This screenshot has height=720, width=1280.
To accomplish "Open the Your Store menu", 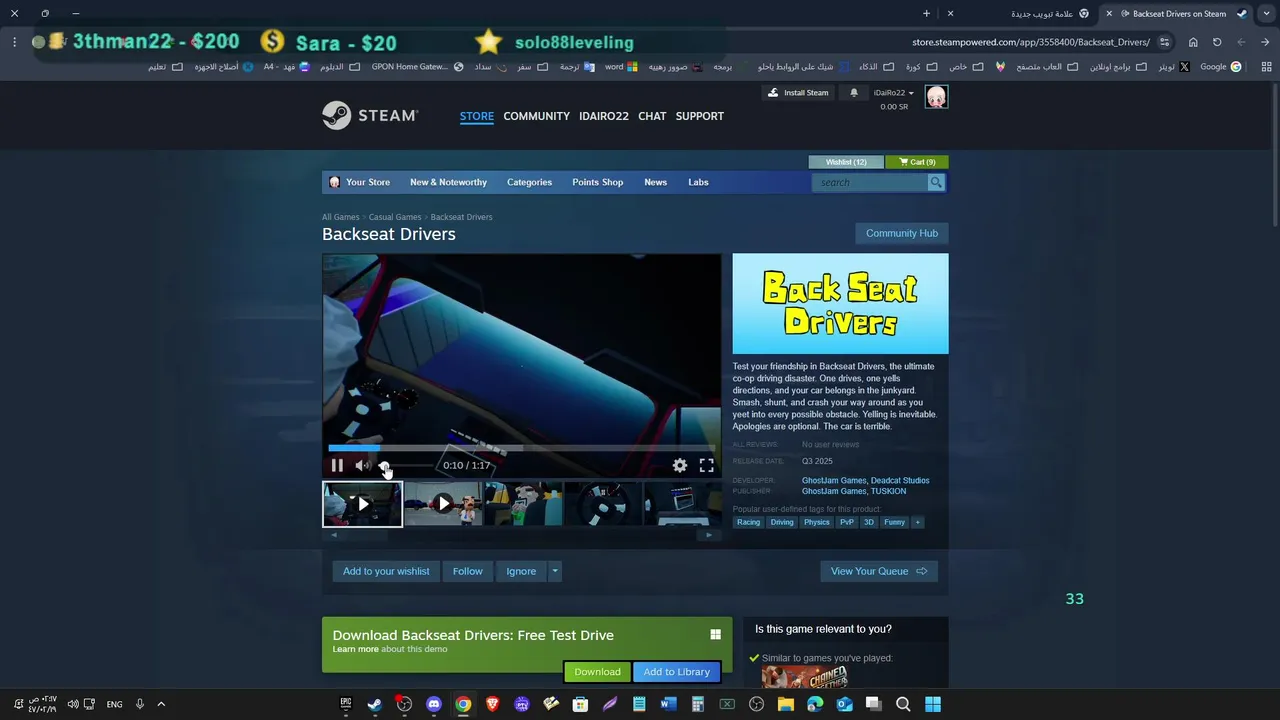I will pos(359,182).
